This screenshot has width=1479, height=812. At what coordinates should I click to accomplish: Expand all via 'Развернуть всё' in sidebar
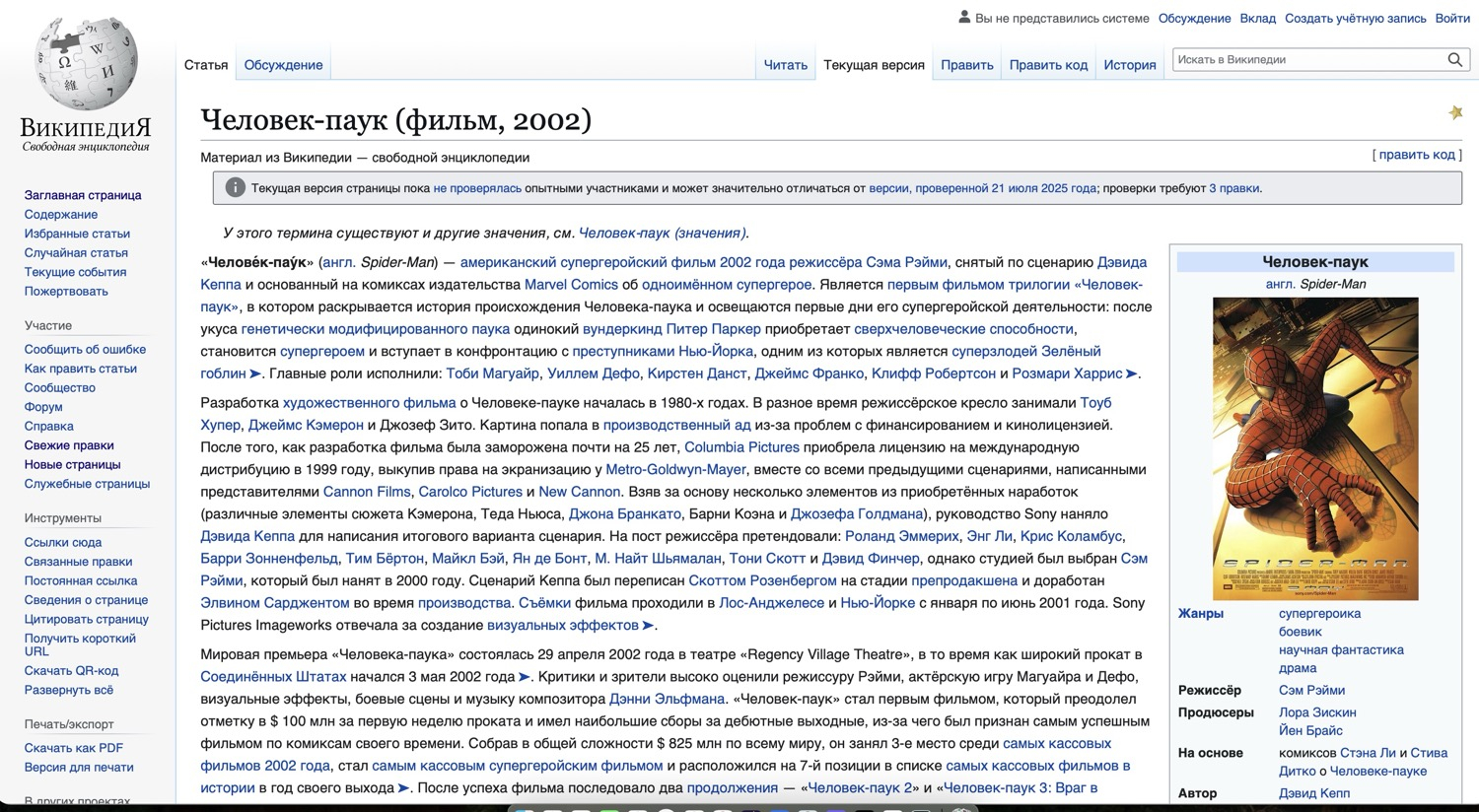tap(68, 690)
